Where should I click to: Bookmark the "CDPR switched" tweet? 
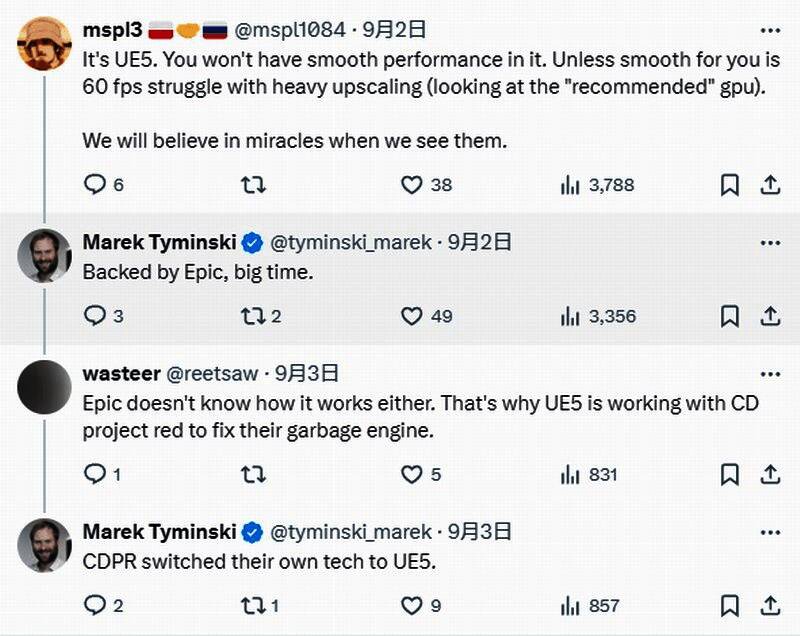[x=730, y=605]
